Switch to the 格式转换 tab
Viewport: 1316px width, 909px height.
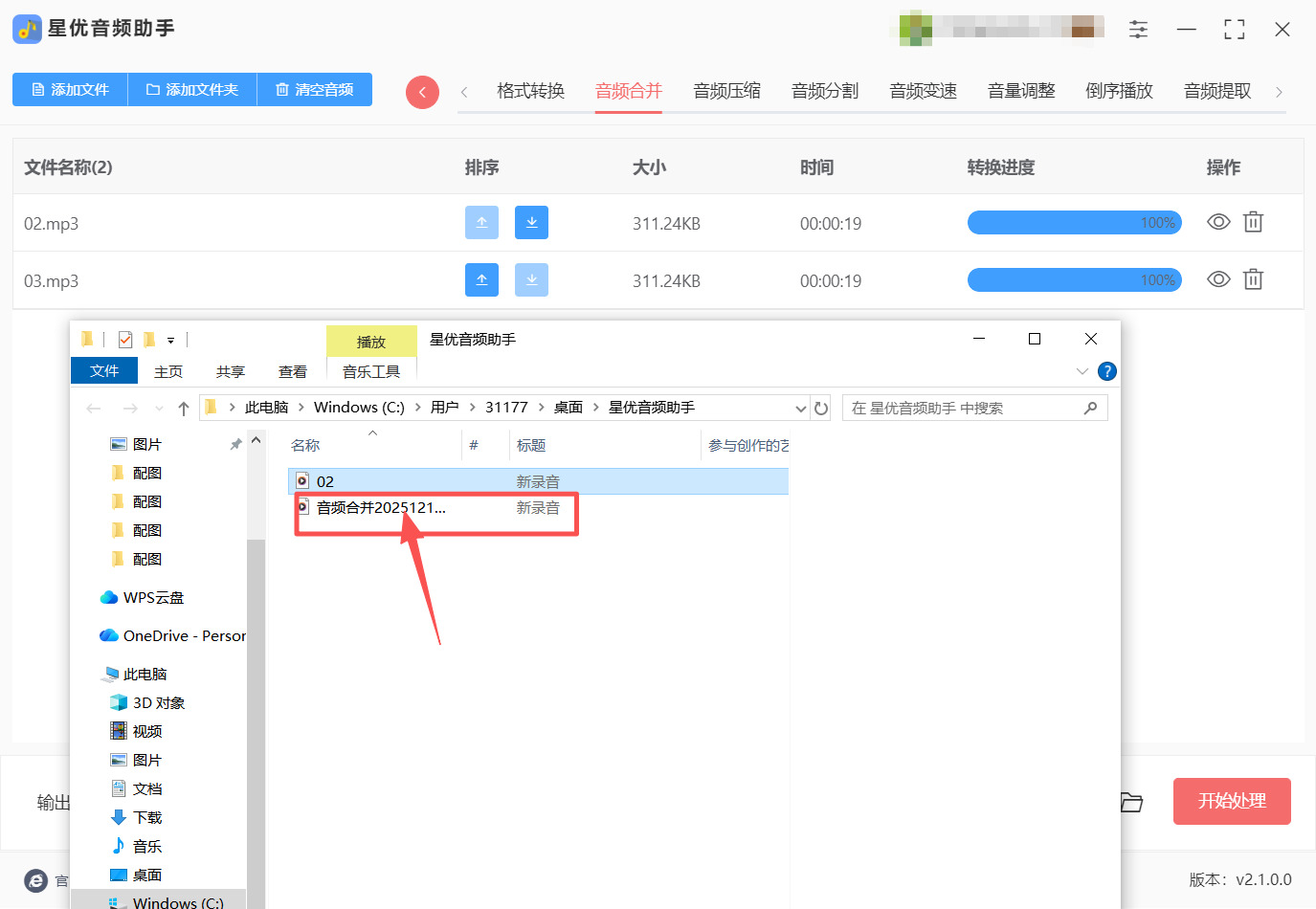click(x=531, y=91)
